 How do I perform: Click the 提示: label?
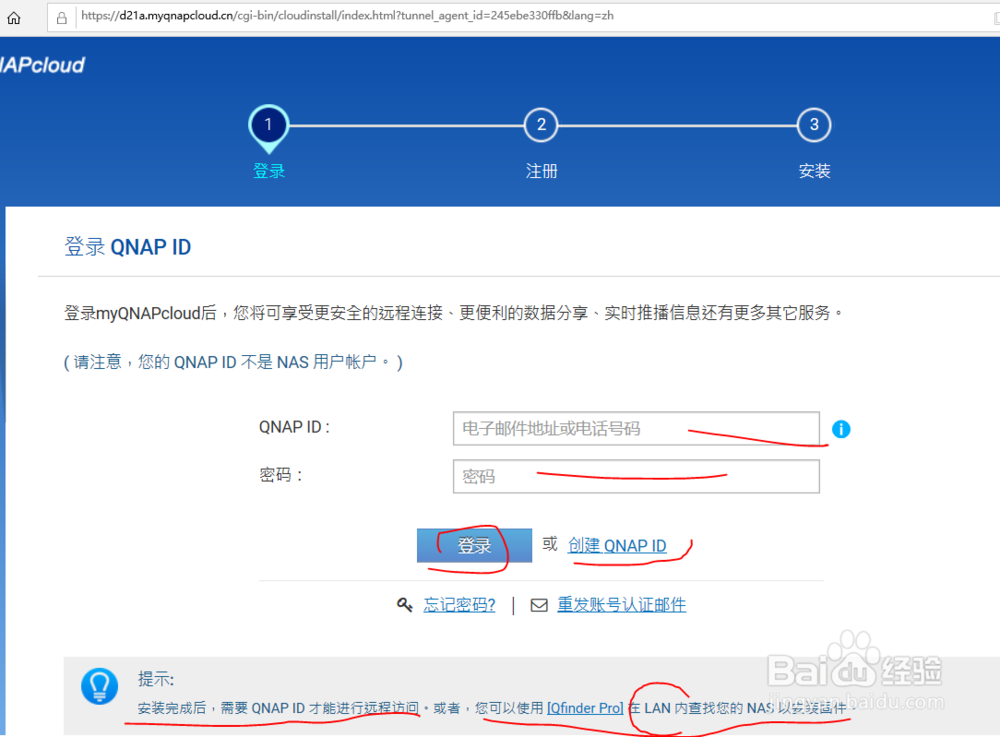[156, 679]
